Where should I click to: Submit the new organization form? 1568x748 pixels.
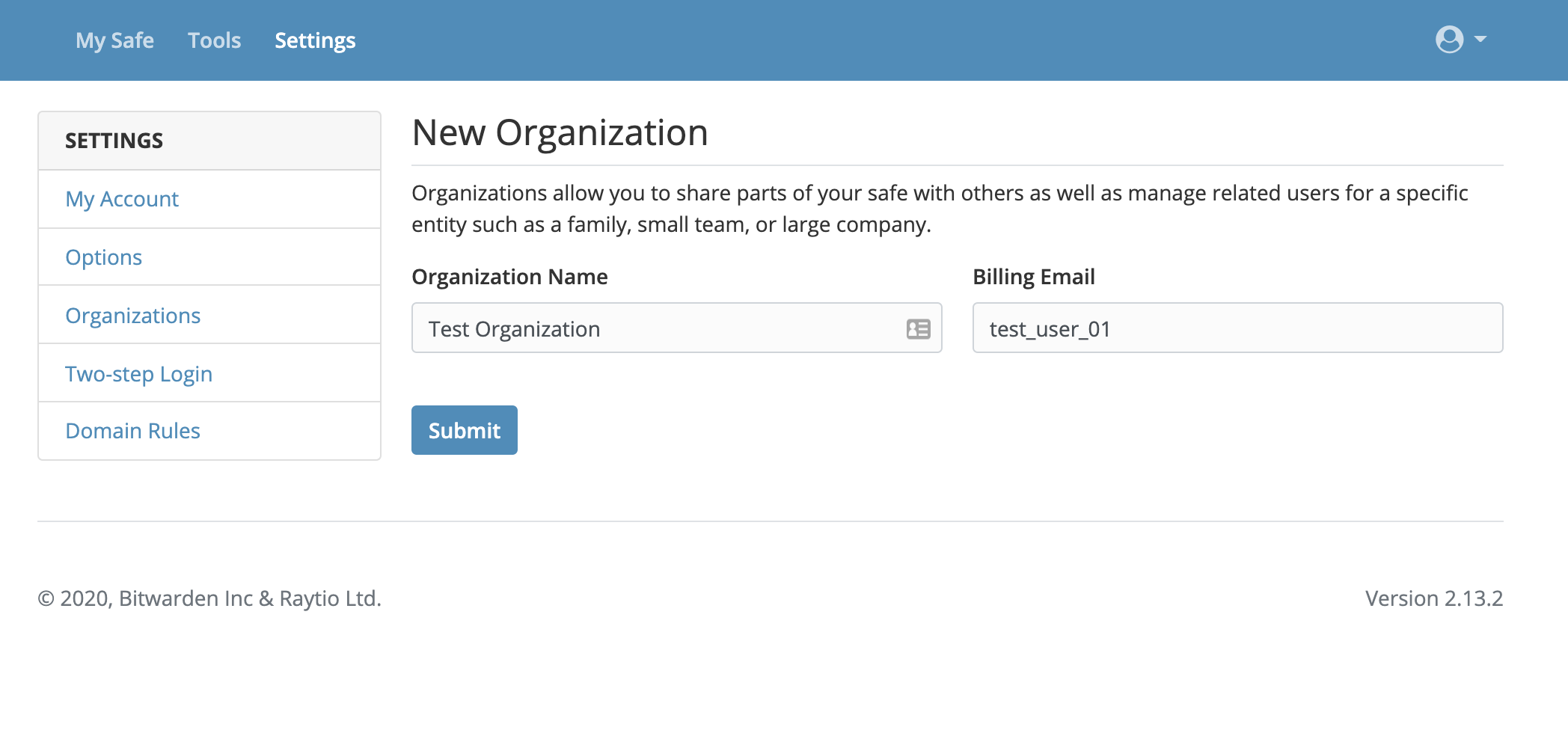tap(464, 430)
